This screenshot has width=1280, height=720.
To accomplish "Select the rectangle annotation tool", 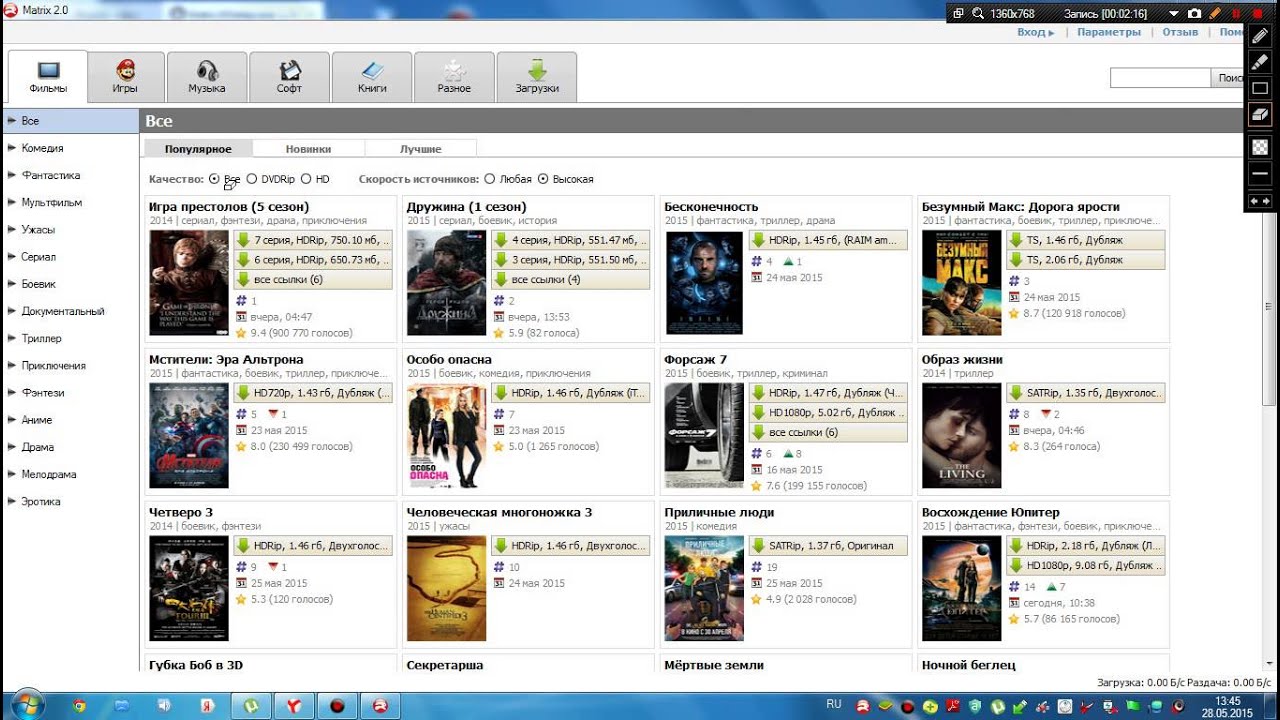I will point(1260,87).
